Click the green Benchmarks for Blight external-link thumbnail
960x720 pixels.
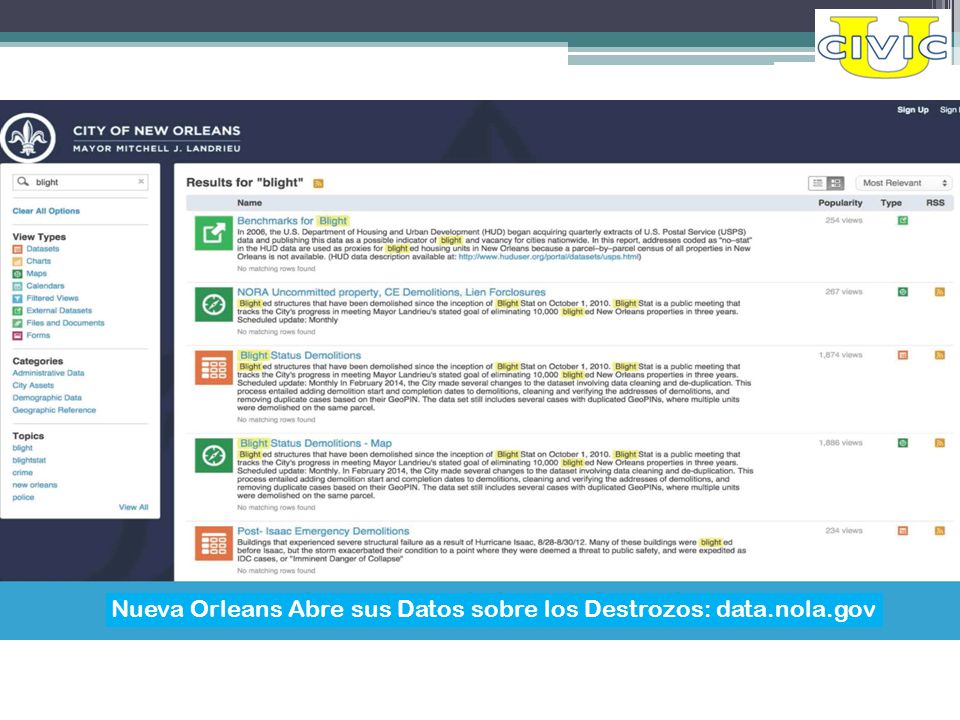point(214,233)
